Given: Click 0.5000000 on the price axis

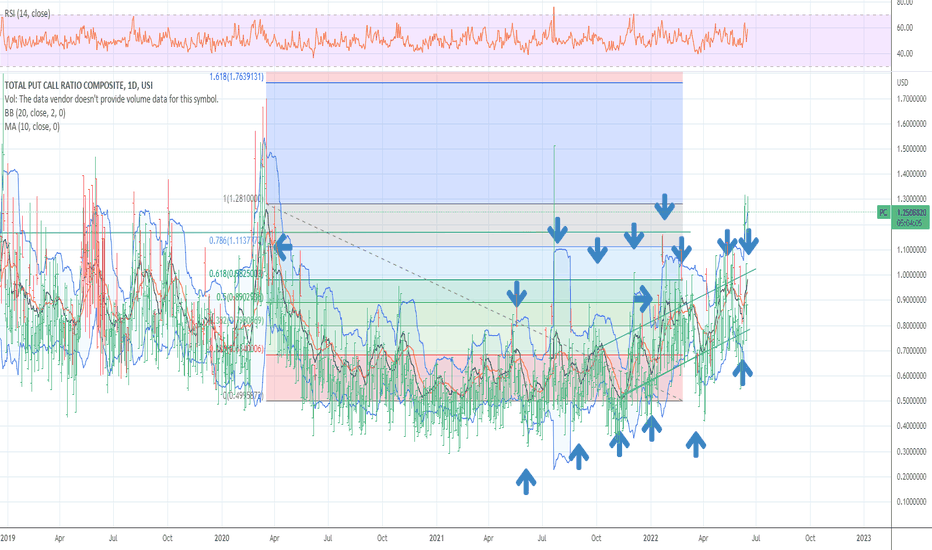Looking at the screenshot, I should [x=911, y=401].
